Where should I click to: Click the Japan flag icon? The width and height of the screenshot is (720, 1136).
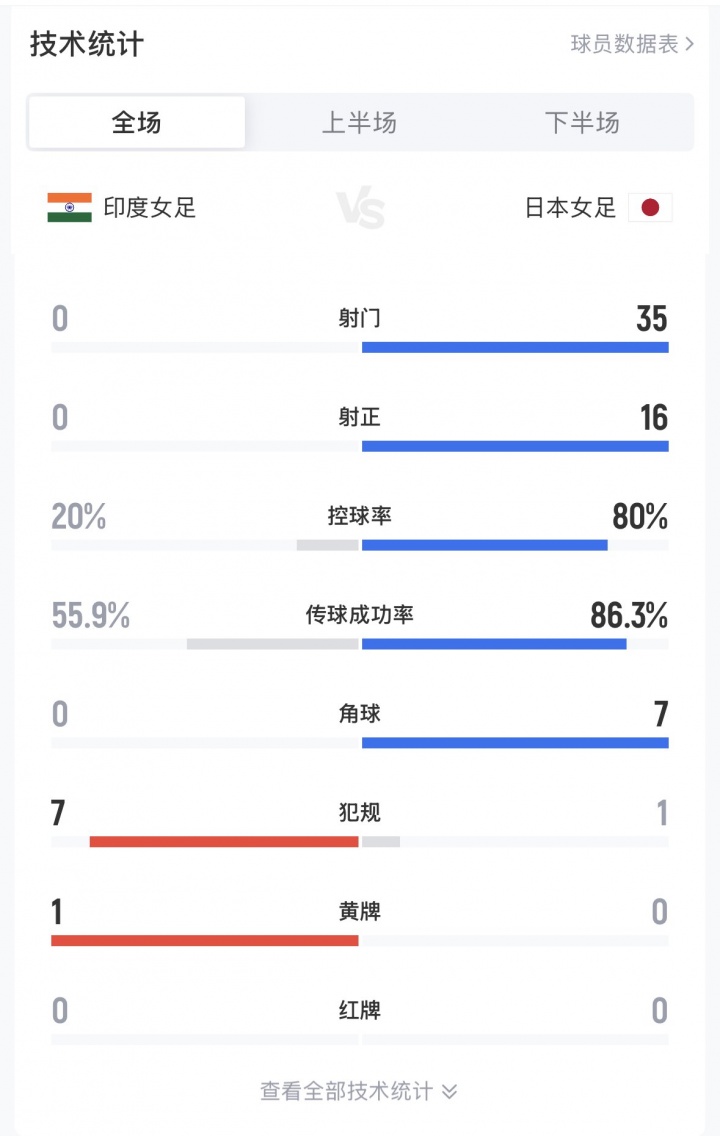(x=650, y=208)
